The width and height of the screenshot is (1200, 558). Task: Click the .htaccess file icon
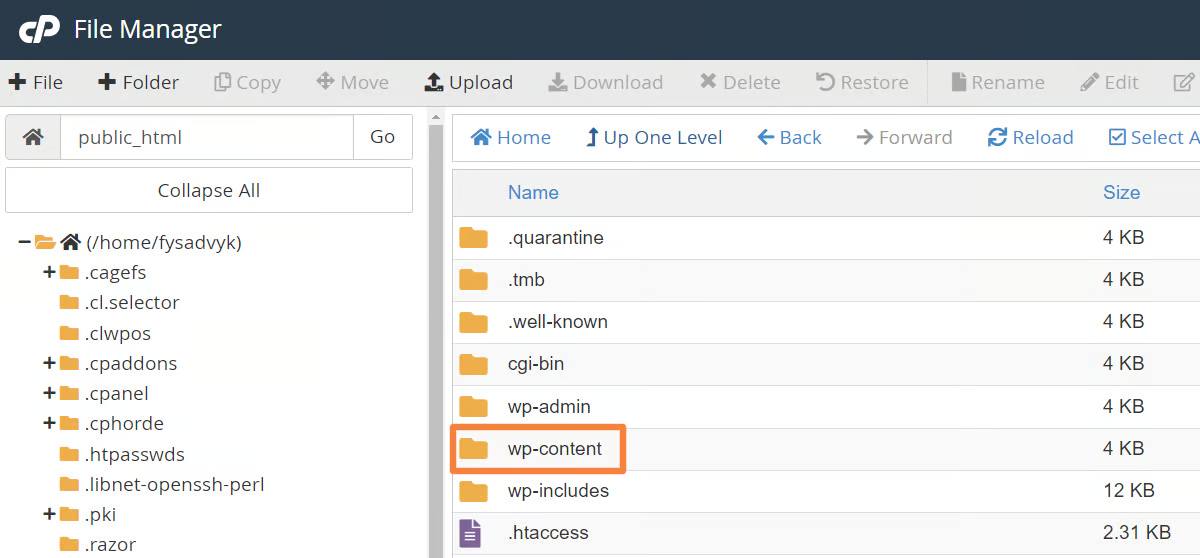tap(470, 533)
